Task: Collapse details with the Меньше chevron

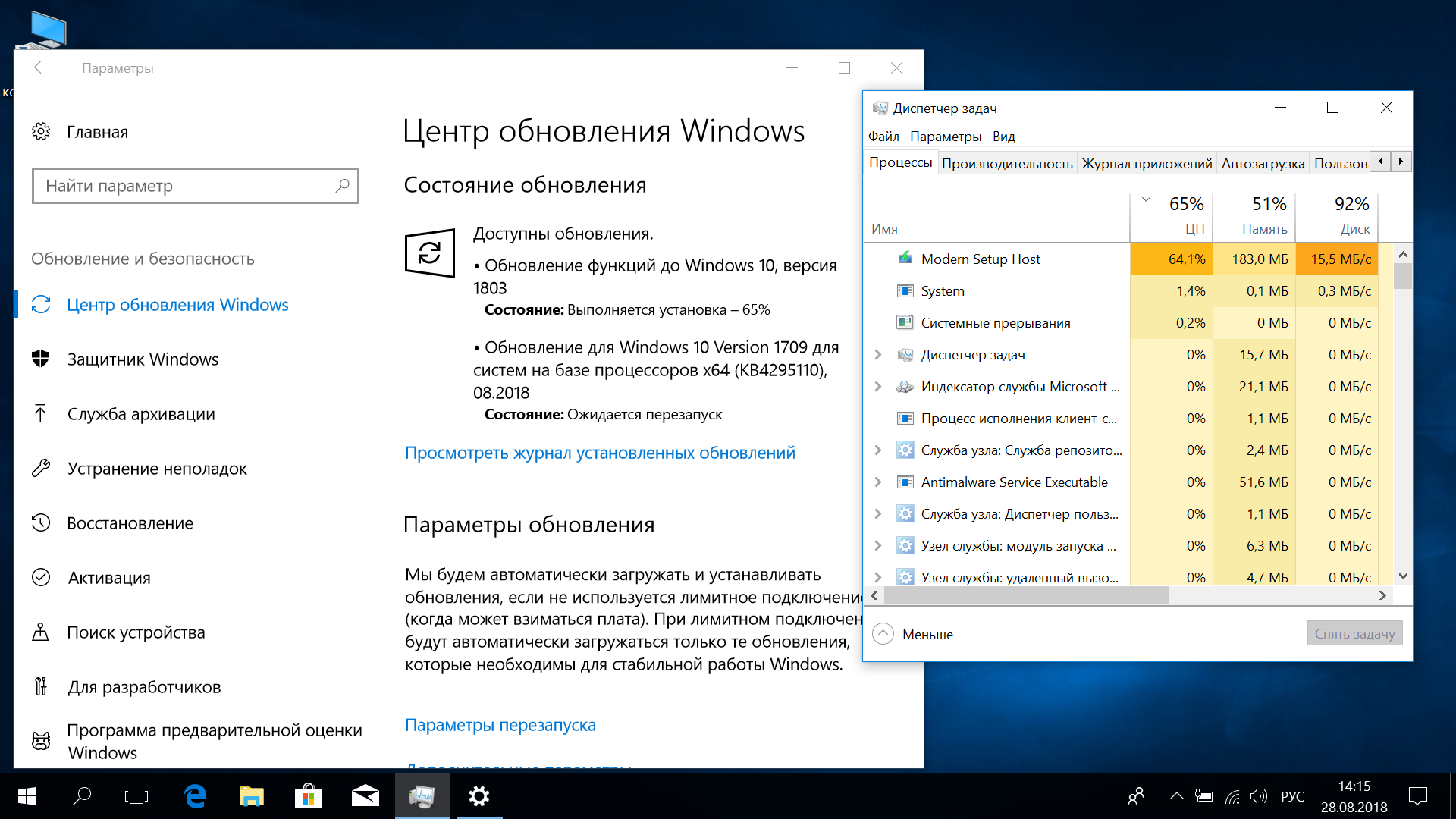Action: [883, 634]
